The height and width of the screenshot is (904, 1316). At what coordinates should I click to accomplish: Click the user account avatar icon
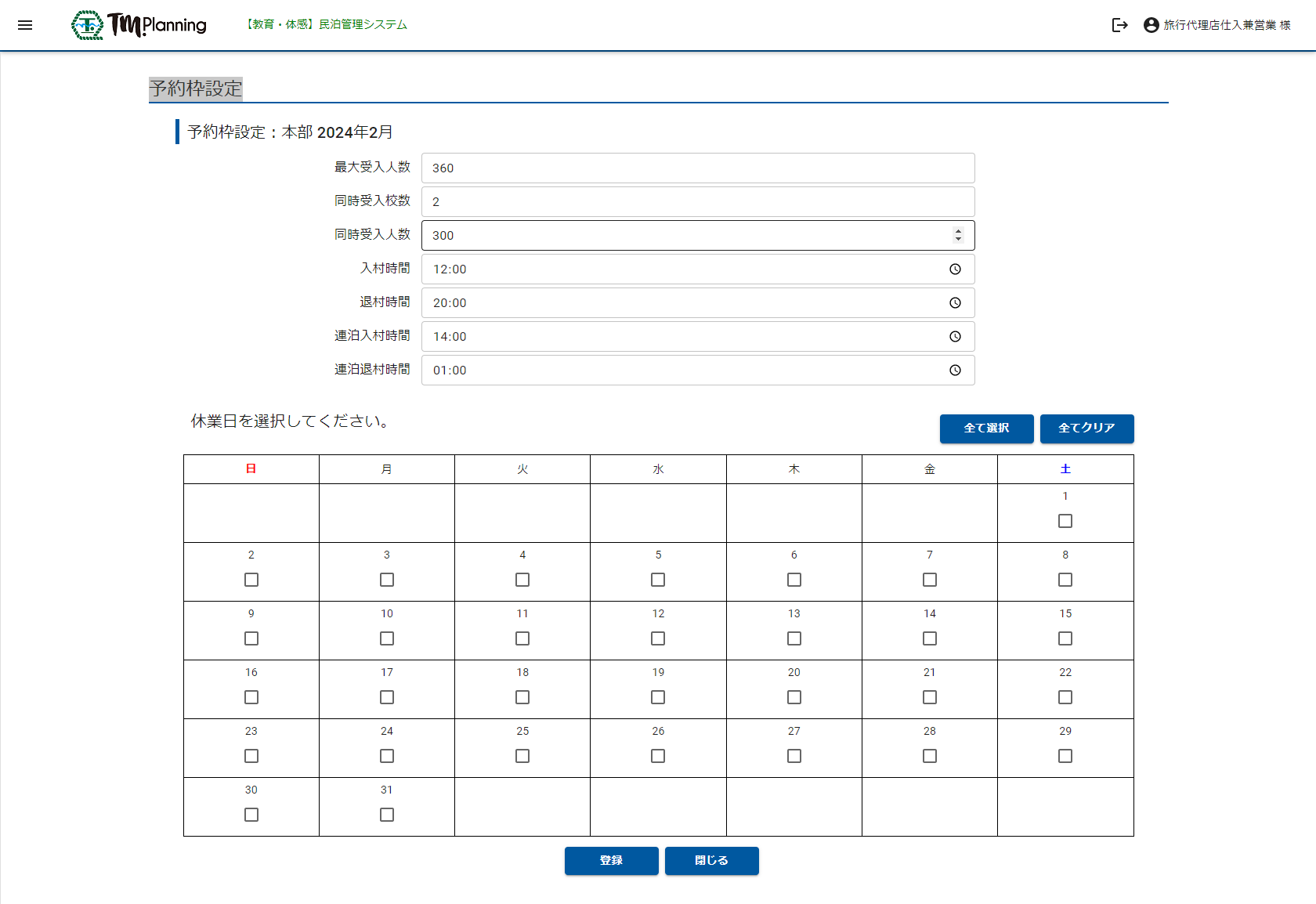[1151, 25]
